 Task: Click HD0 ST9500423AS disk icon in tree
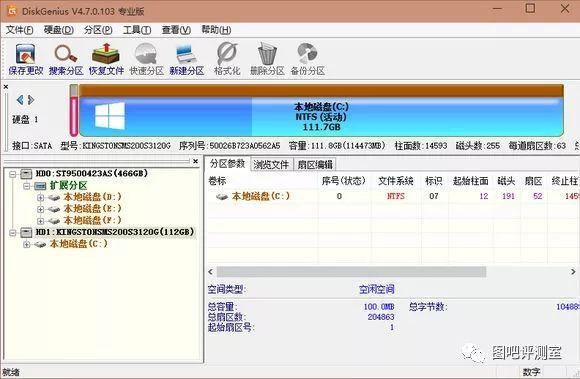click(26, 173)
